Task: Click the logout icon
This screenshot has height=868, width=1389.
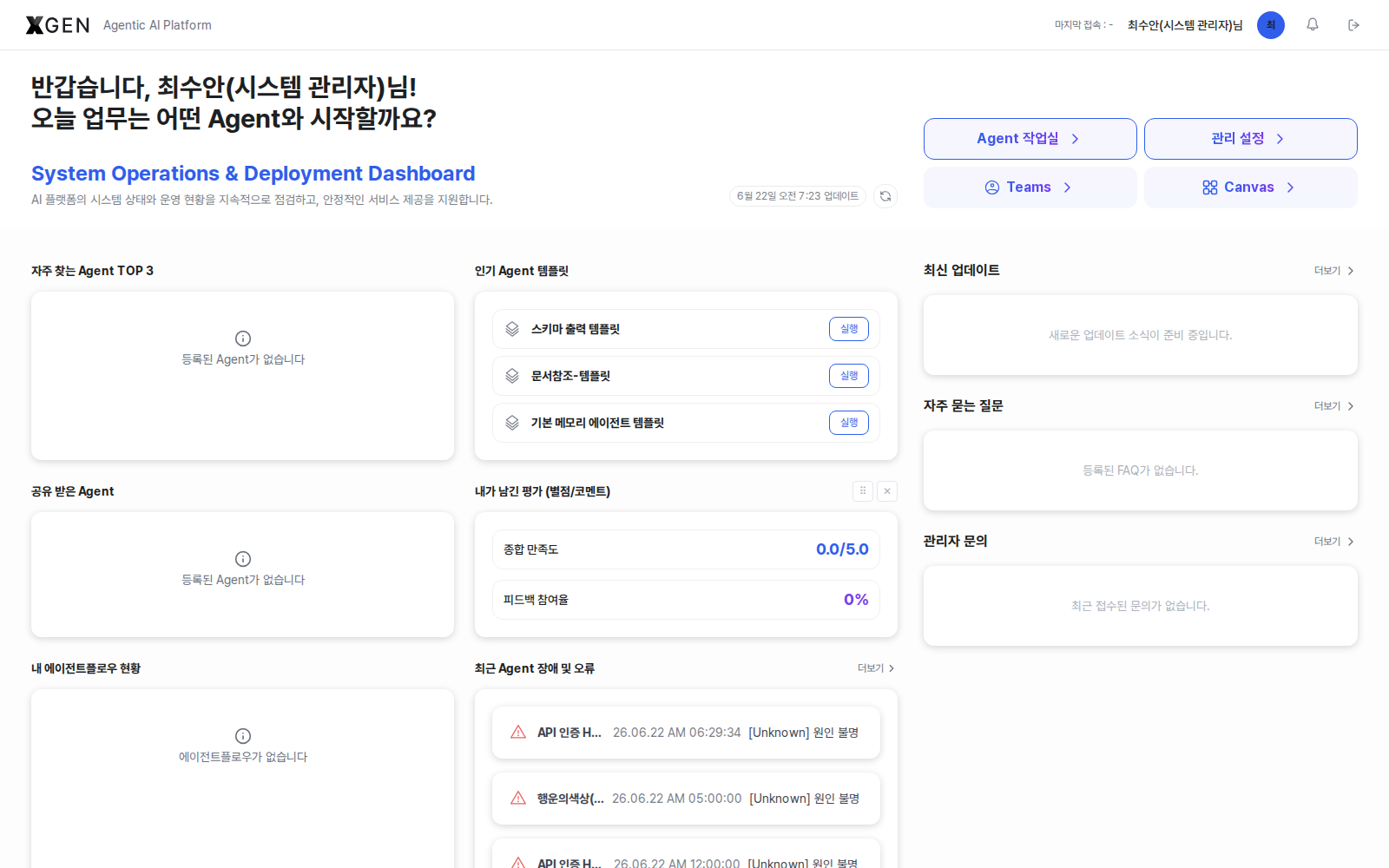Action: (x=1353, y=25)
